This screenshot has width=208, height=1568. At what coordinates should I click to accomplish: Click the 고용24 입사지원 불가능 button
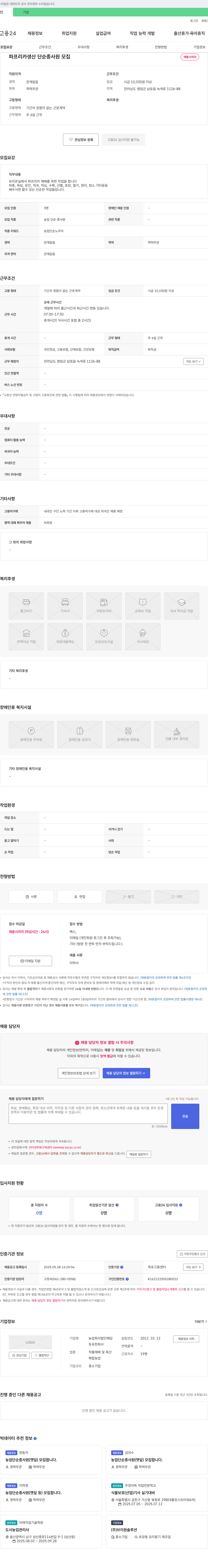pos(123,139)
